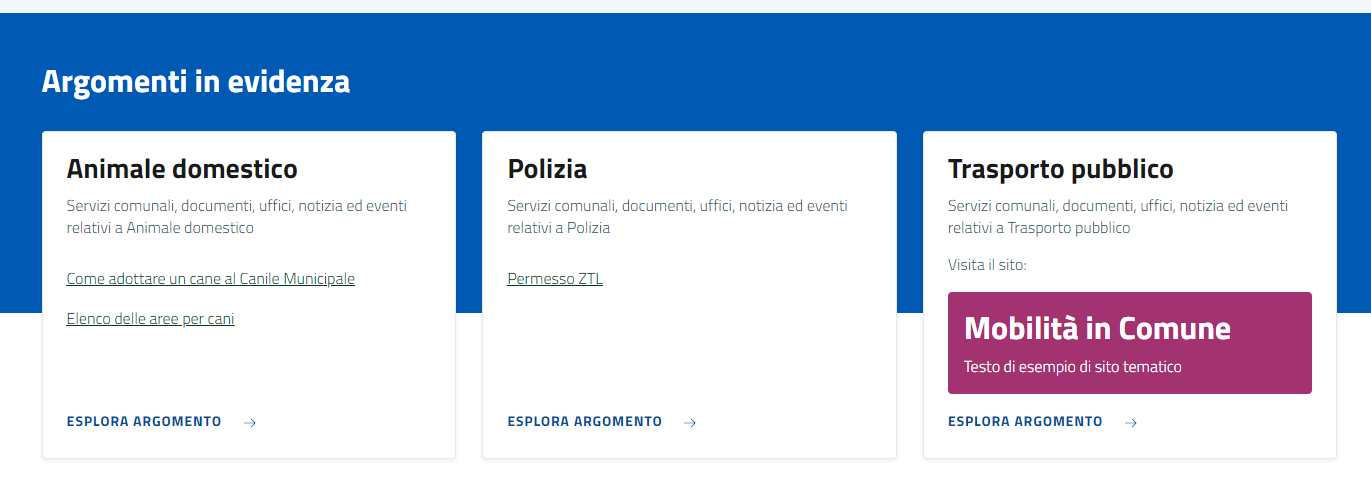The width and height of the screenshot is (1371, 496).
Task: Select 'Esplora argomento' in the Polizia card
Action: click(584, 422)
